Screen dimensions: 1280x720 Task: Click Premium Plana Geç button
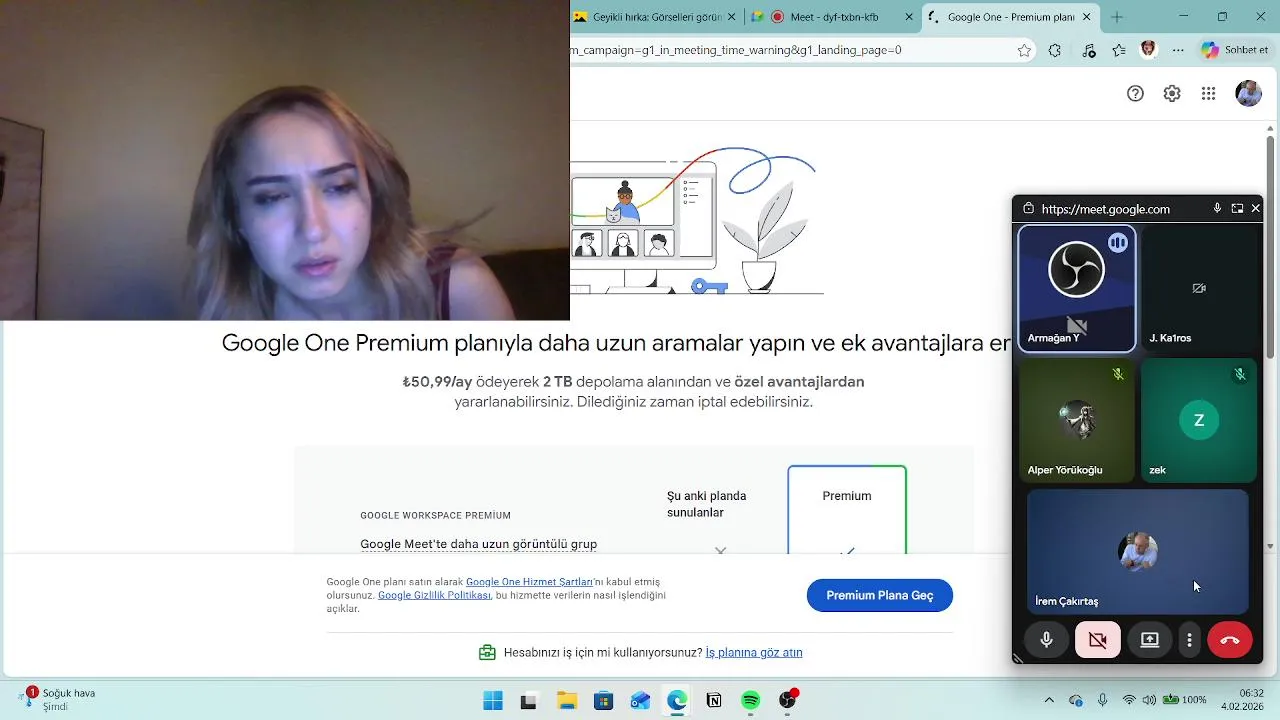pos(880,595)
